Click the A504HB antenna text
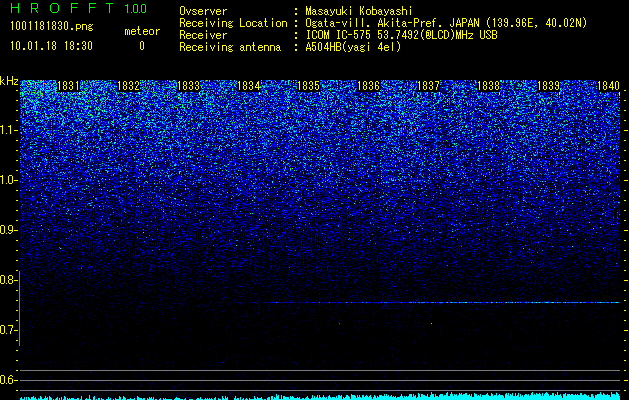 coord(353,47)
